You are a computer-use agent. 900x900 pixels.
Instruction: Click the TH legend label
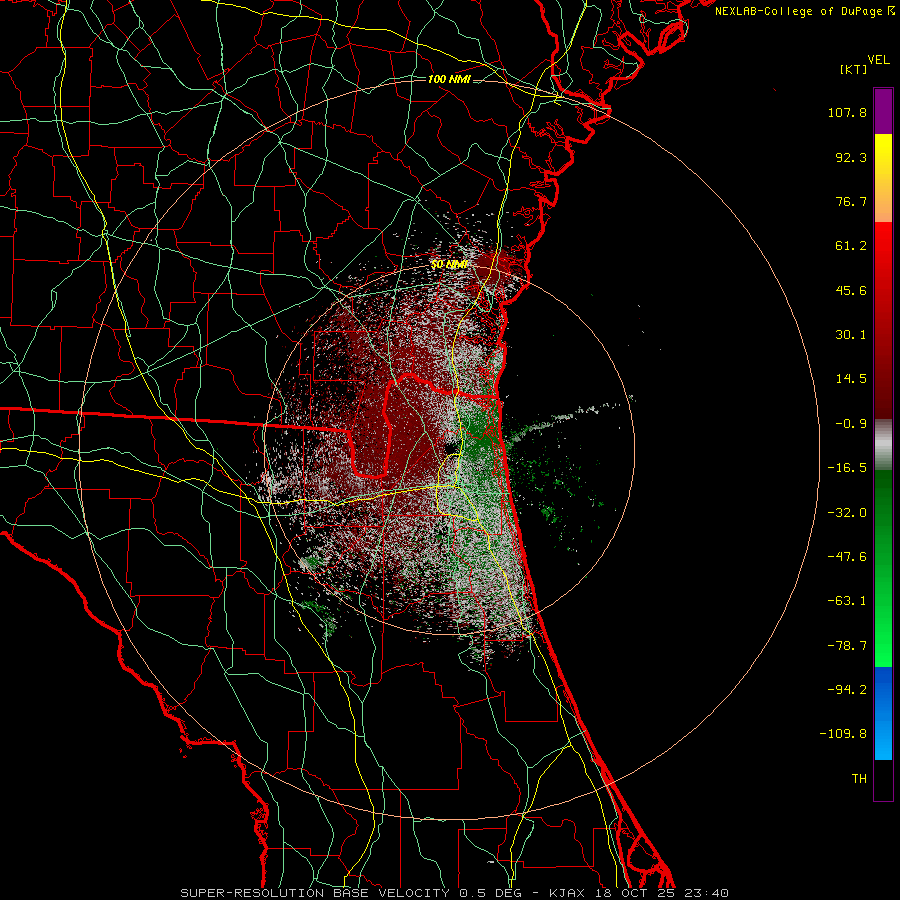[859, 779]
